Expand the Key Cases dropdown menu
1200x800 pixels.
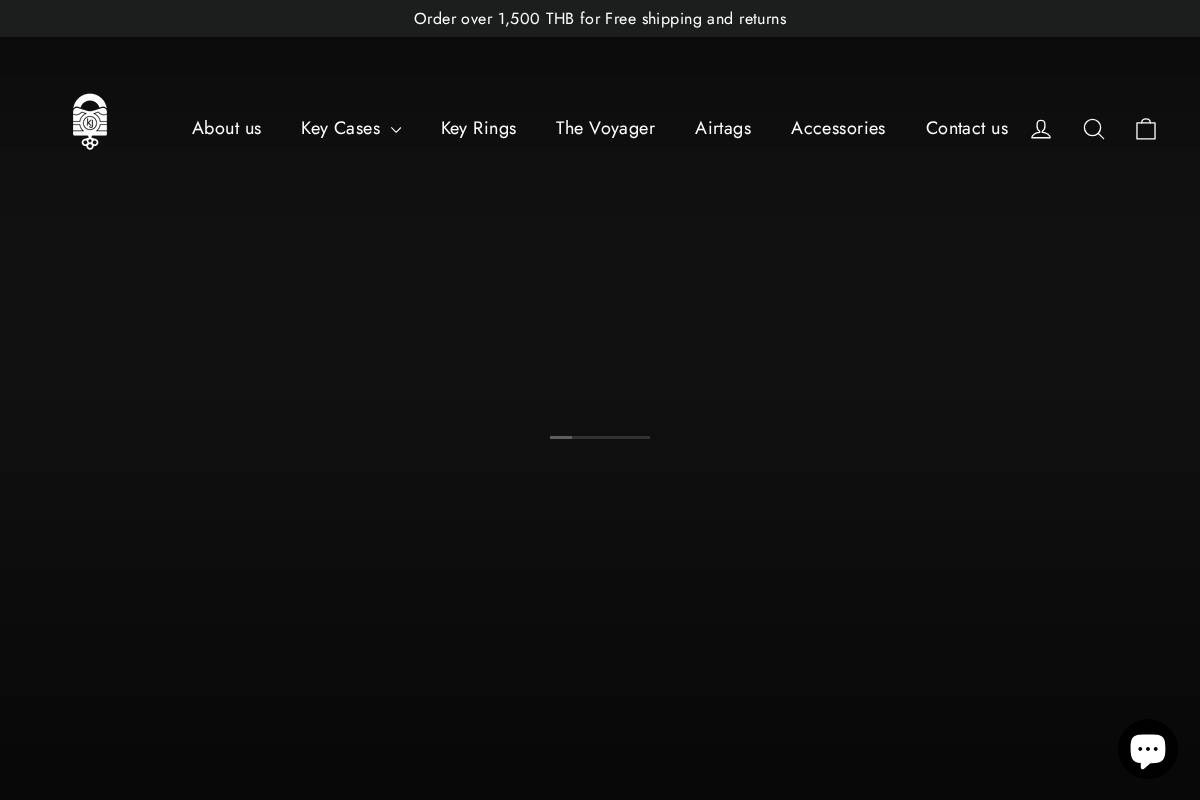(x=341, y=128)
